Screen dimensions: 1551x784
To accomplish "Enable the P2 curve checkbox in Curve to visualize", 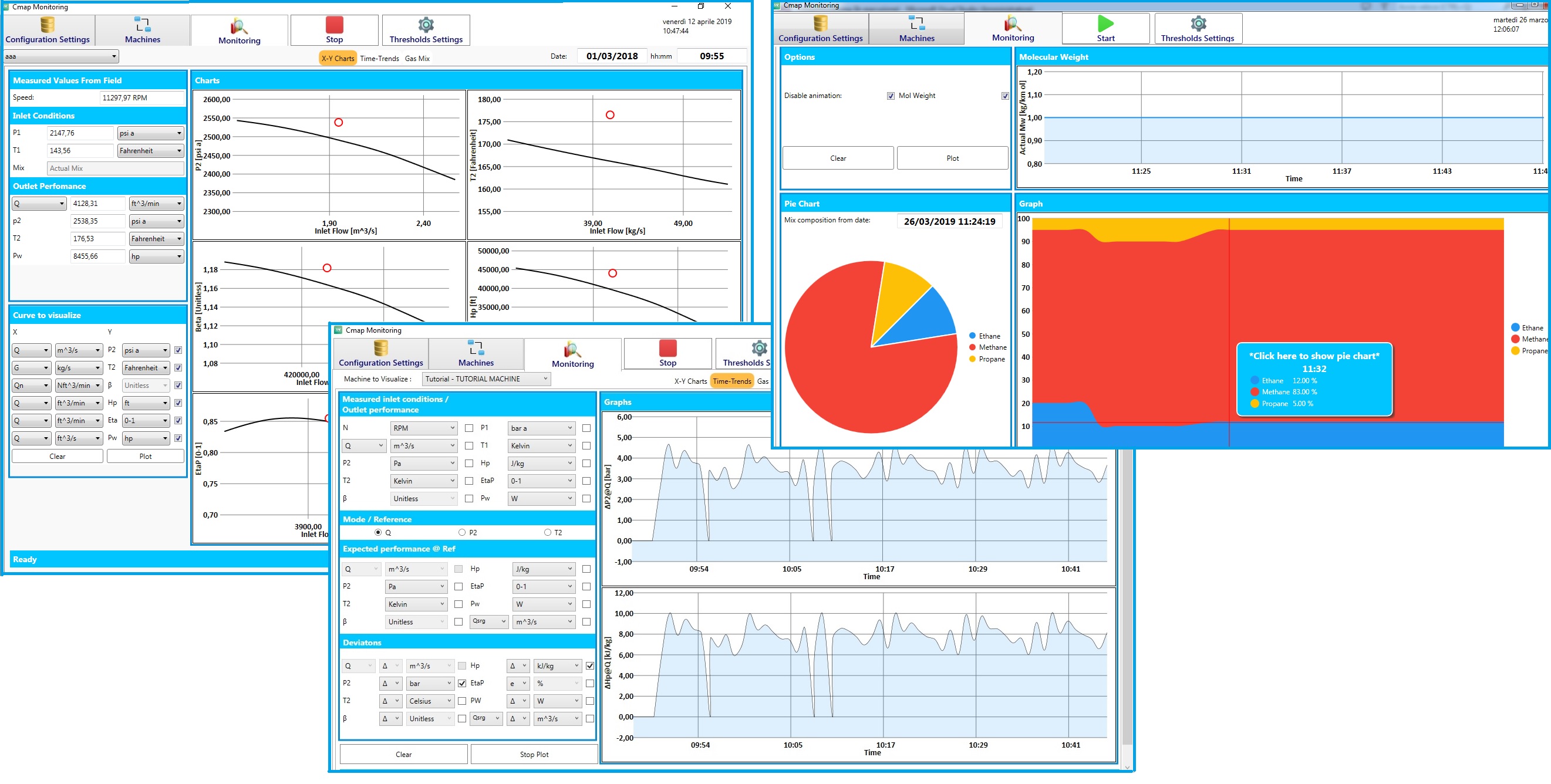I will [x=178, y=350].
